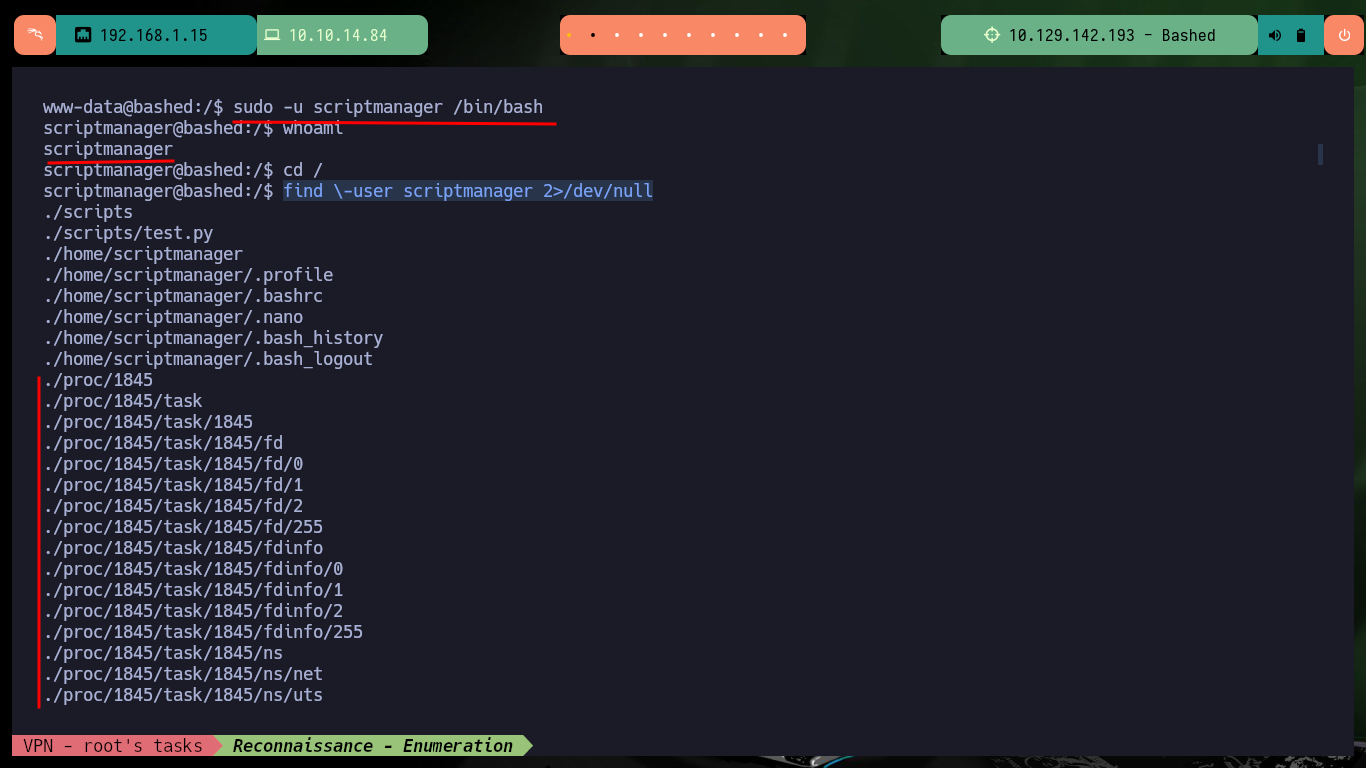
Task: Click the 192.168.1.15 local IP module
Action: point(156,35)
